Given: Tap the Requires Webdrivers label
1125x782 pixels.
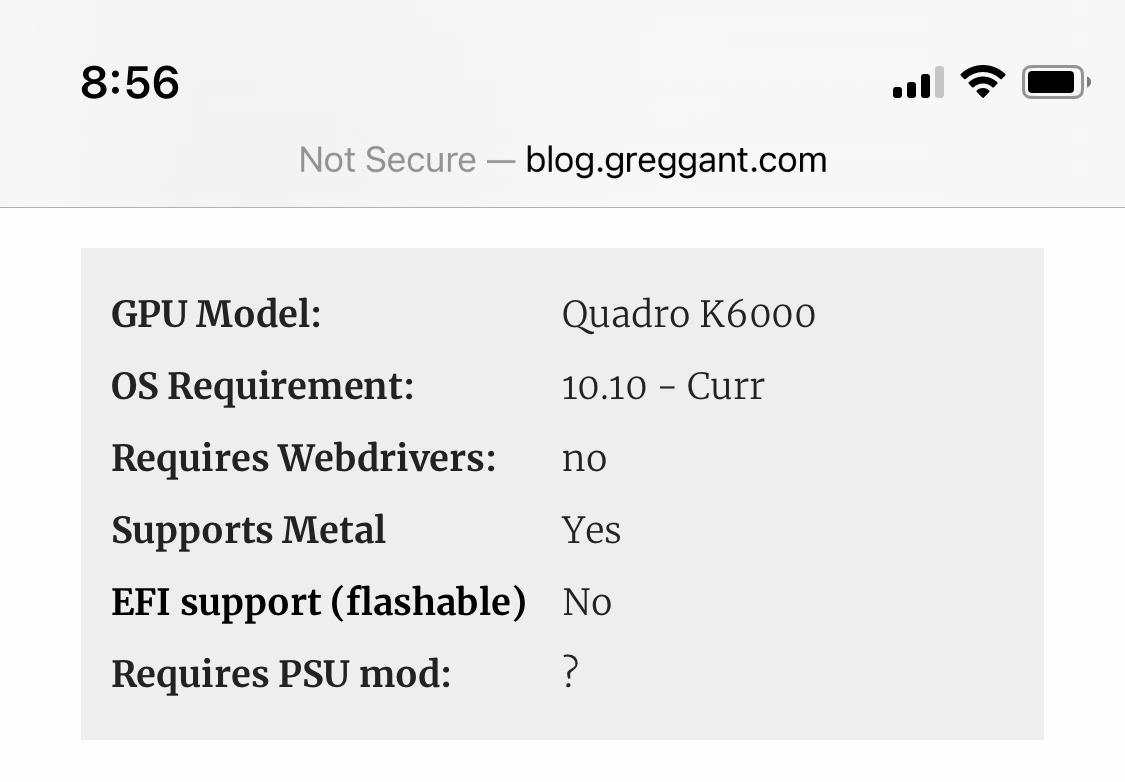Looking at the screenshot, I should coord(303,458).
